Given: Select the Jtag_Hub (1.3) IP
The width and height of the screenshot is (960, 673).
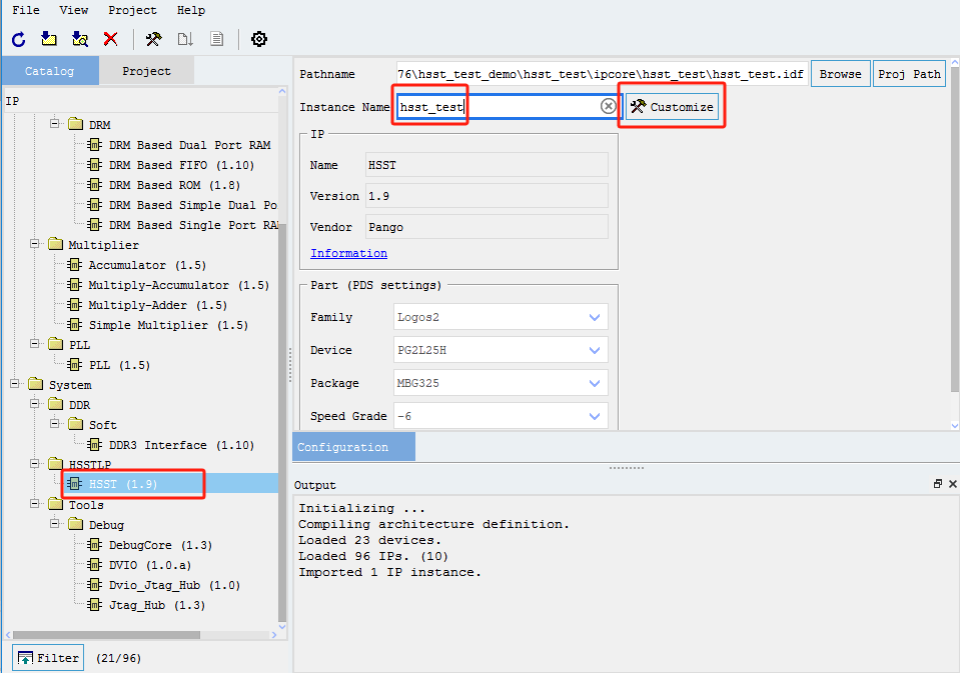Looking at the screenshot, I should coord(157,605).
